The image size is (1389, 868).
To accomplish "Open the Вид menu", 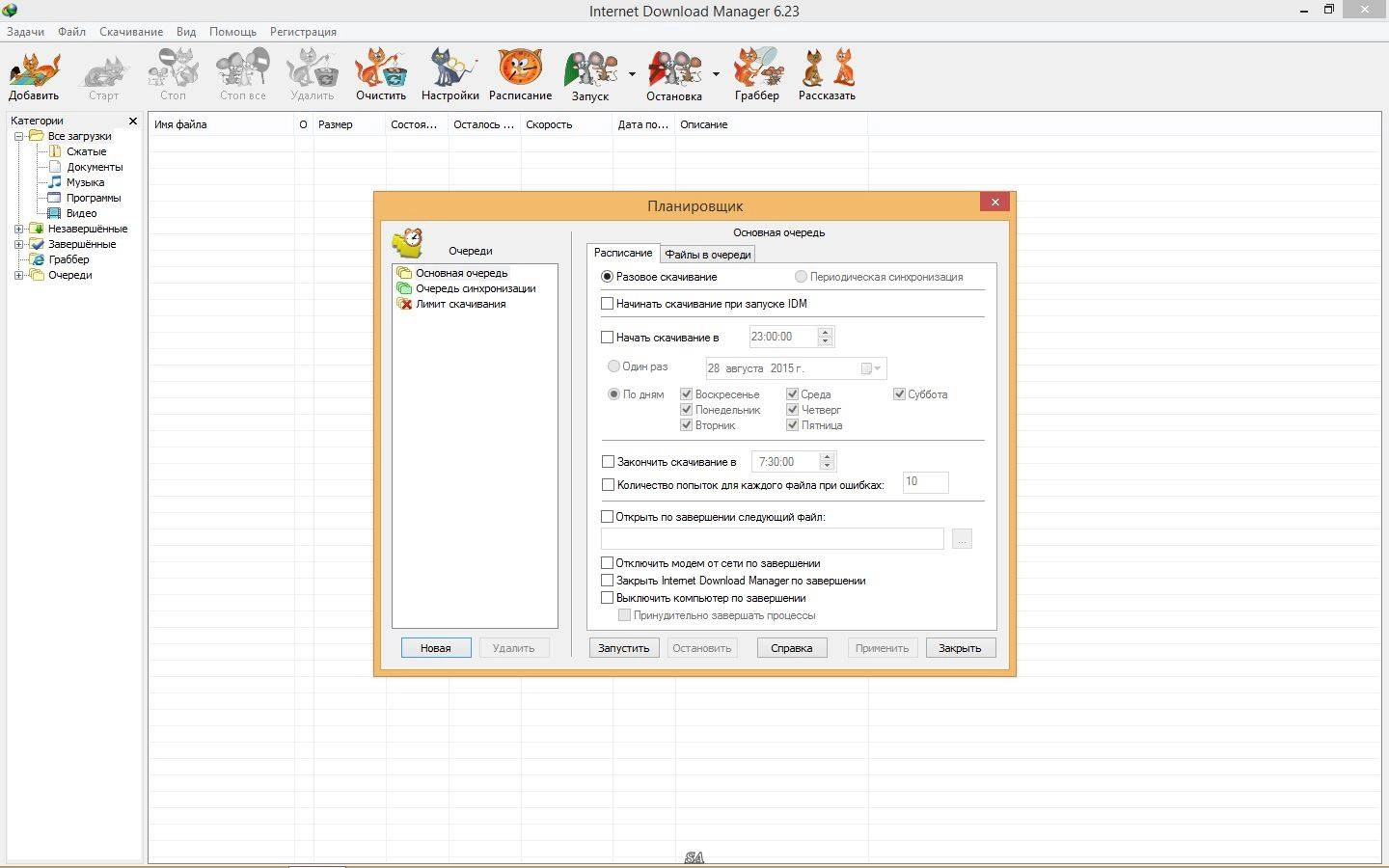I will (186, 32).
